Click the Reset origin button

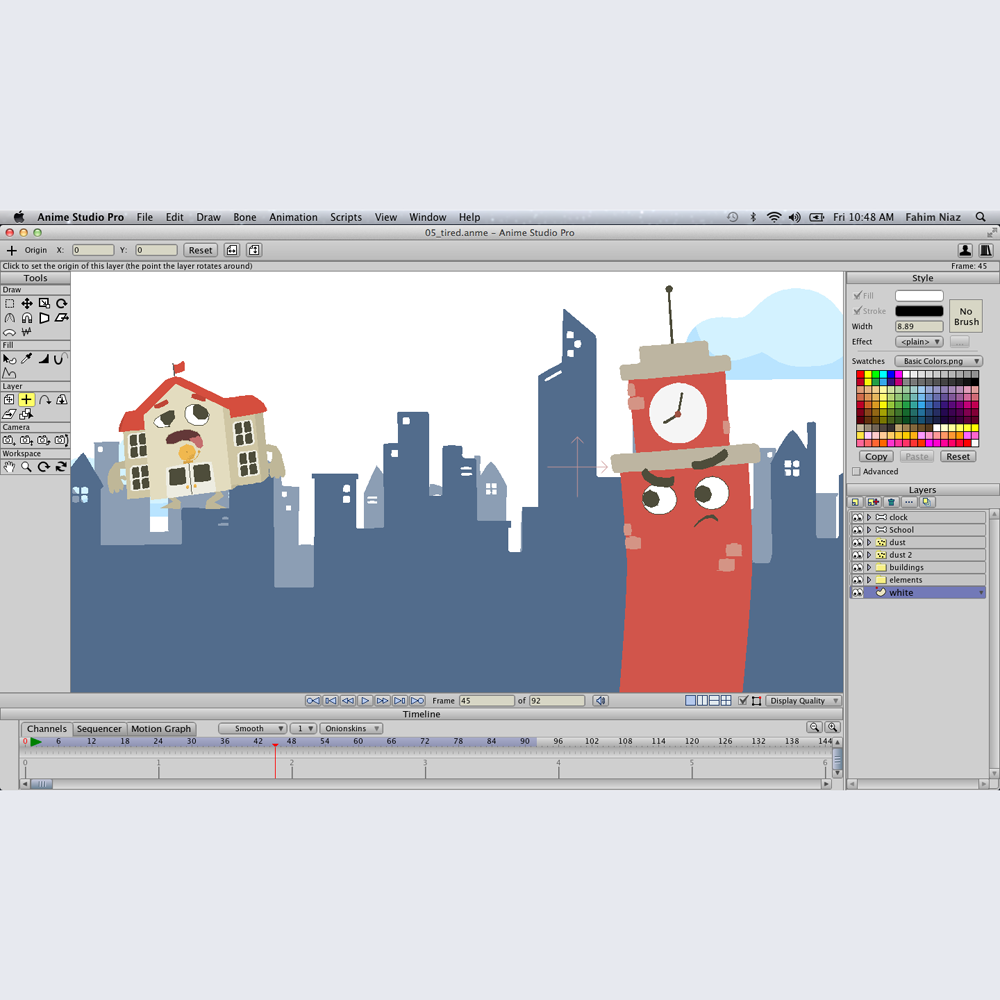(200, 250)
